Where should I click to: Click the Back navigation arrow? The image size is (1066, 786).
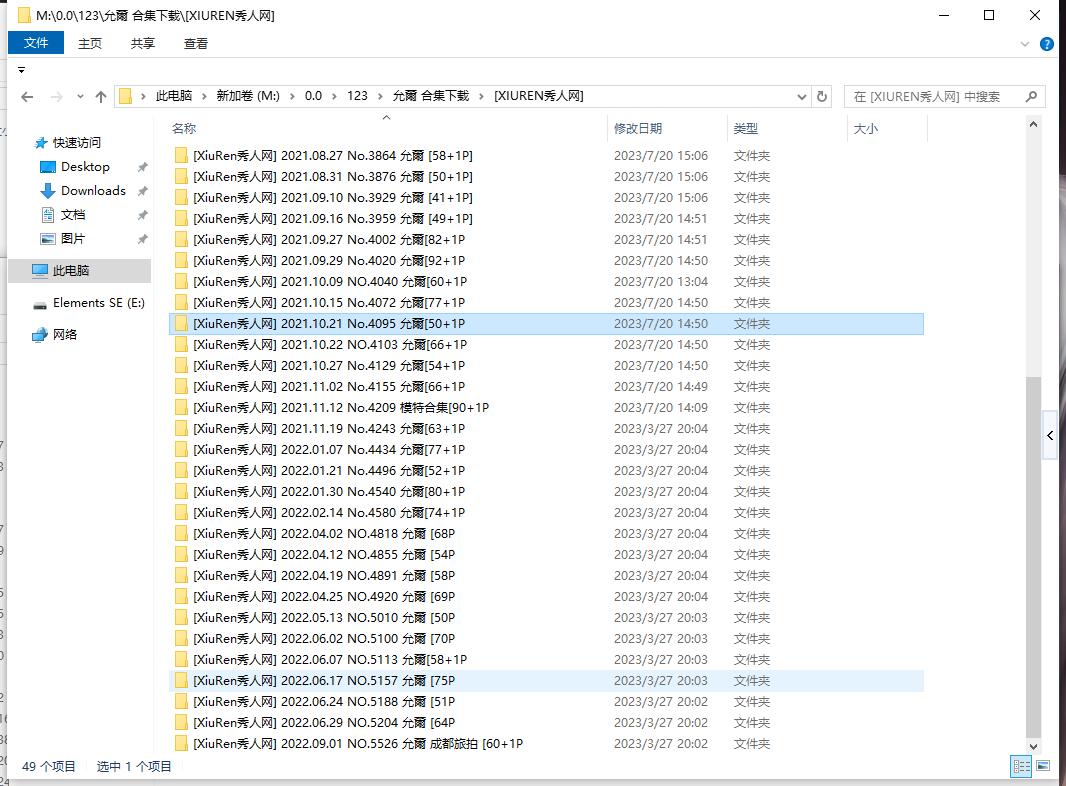(27, 97)
